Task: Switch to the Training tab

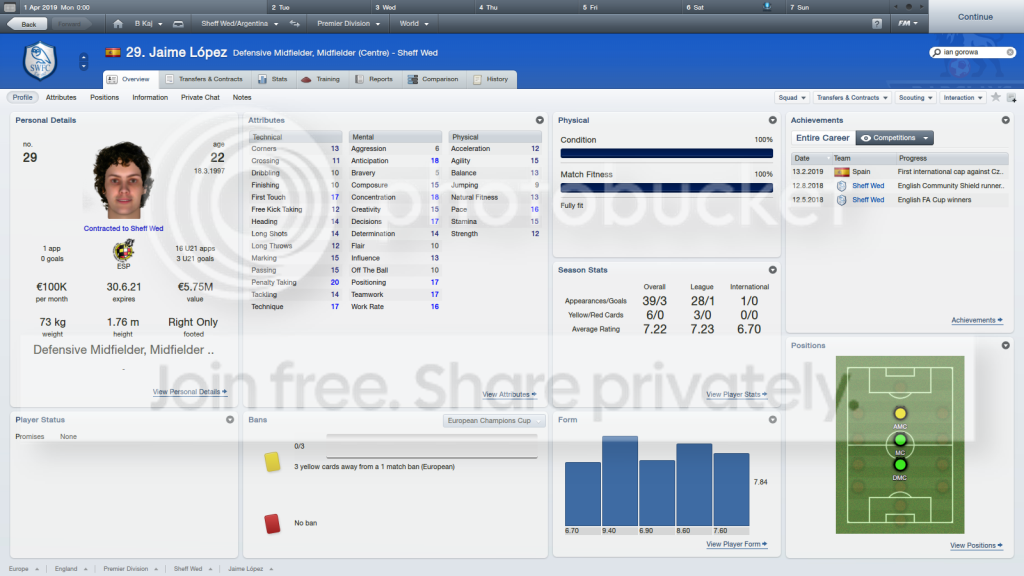Action: click(x=321, y=79)
